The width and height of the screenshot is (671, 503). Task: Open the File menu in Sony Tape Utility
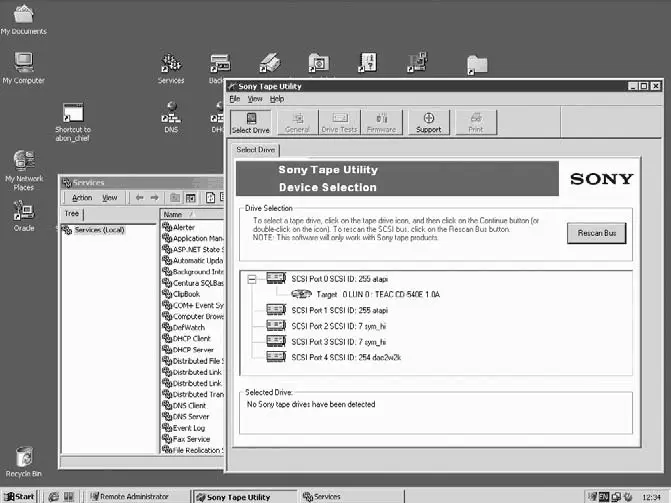click(235, 99)
